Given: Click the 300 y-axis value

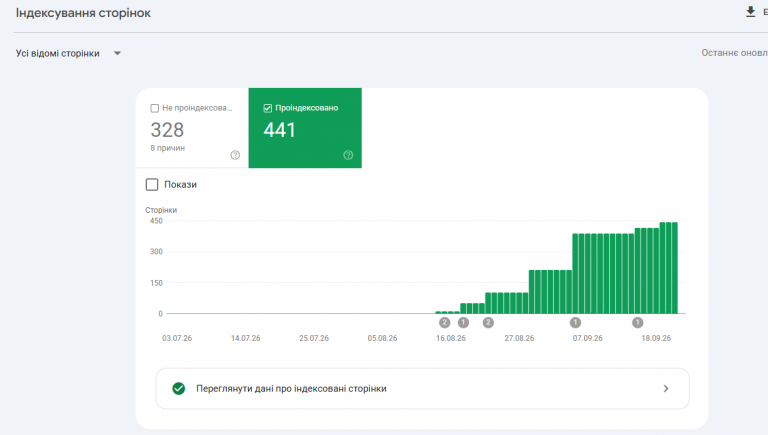Looking at the screenshot, I should click(156, 252).
